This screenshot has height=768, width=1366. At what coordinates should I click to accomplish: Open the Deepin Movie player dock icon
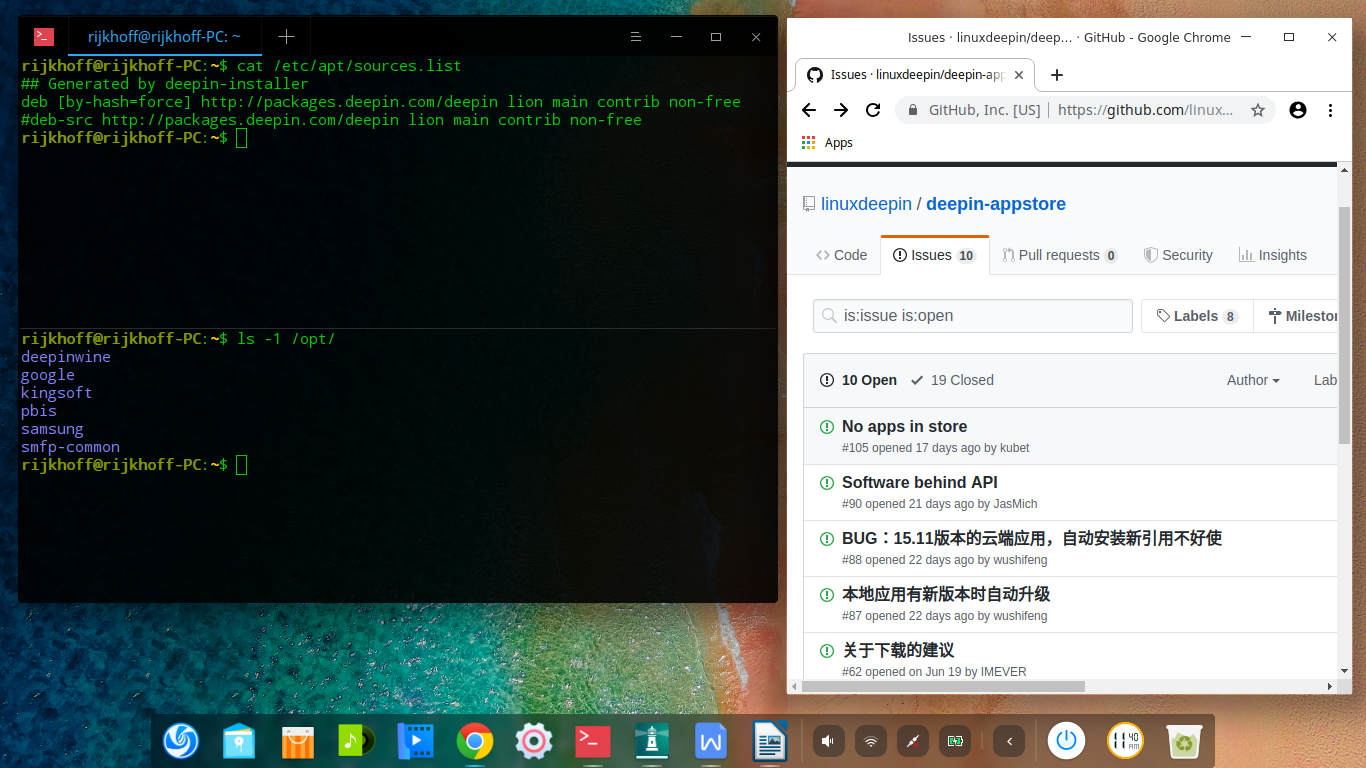coord(416,741)
